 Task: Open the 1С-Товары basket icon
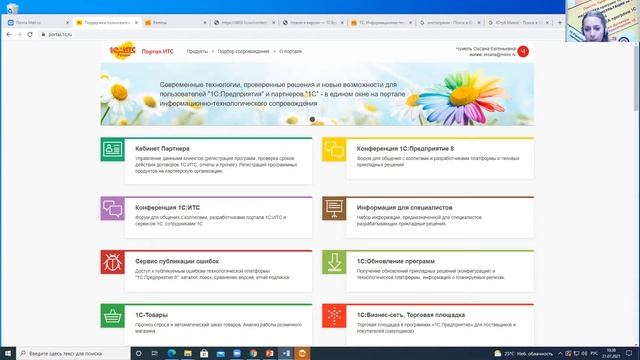click(112, 316)
